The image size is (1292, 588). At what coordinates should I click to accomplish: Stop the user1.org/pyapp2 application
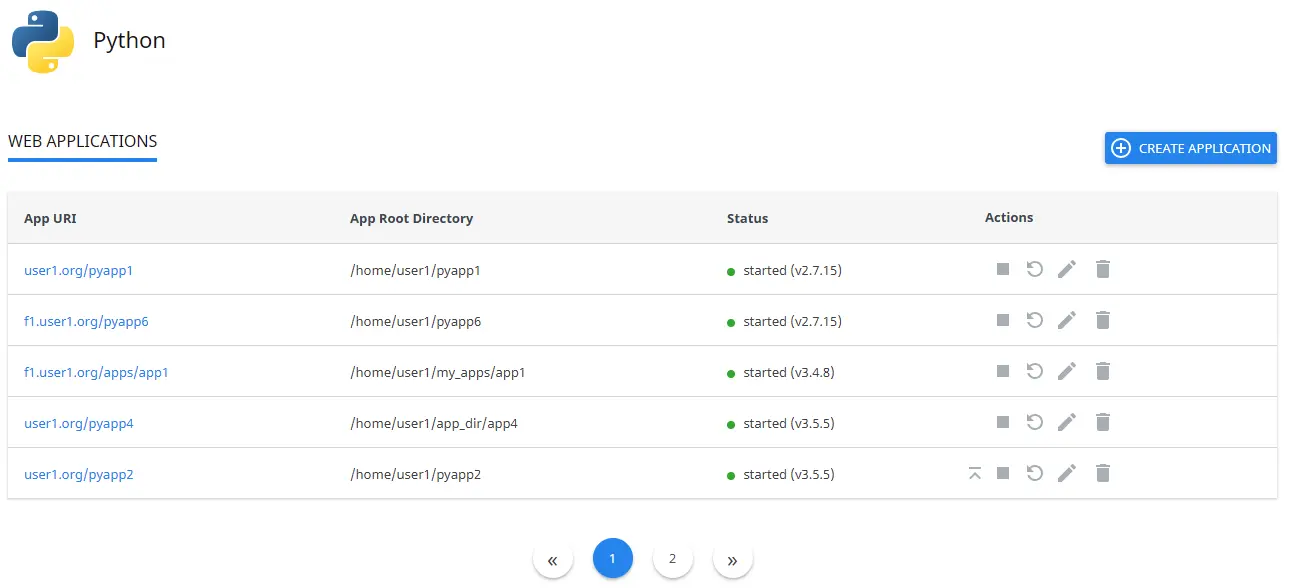pyautogui.click(x=1003, y=473)
